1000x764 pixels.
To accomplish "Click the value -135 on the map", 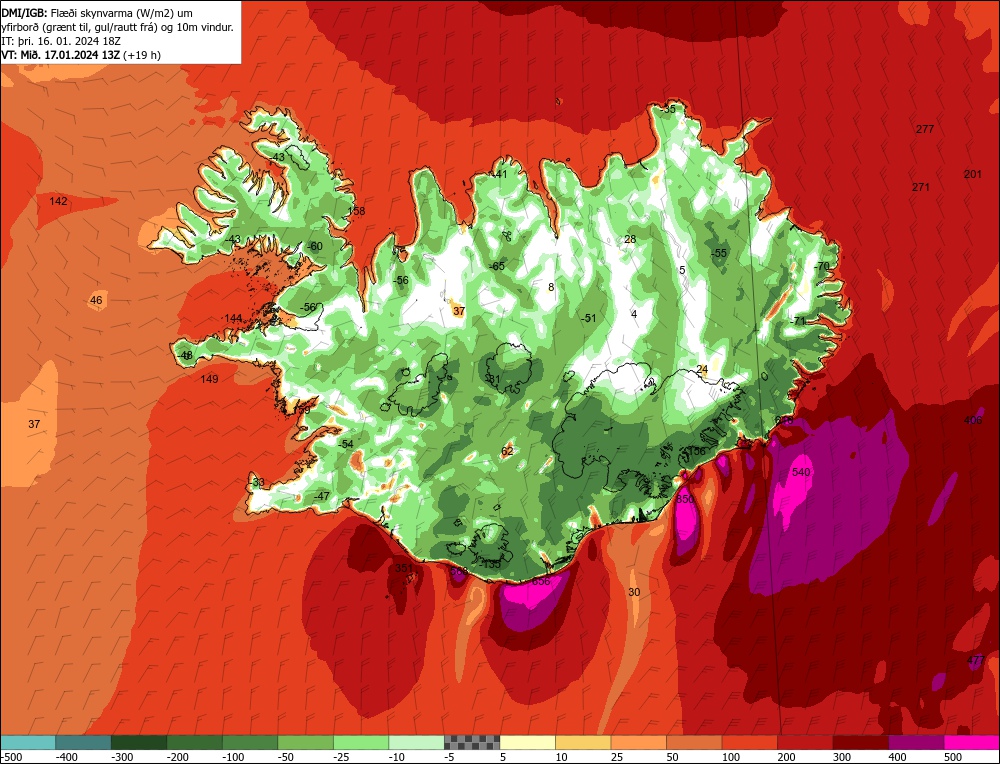I will click(490, 564).
